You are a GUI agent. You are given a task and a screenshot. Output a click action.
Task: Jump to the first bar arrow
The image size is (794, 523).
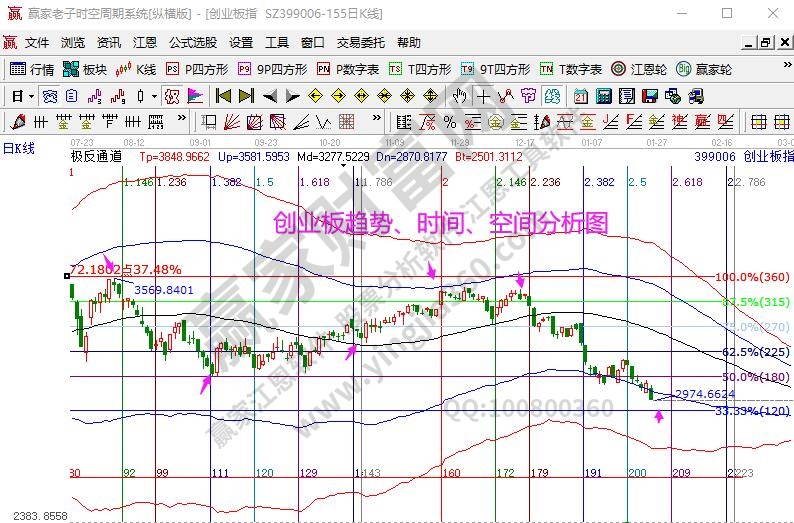(x=223, y=96)
